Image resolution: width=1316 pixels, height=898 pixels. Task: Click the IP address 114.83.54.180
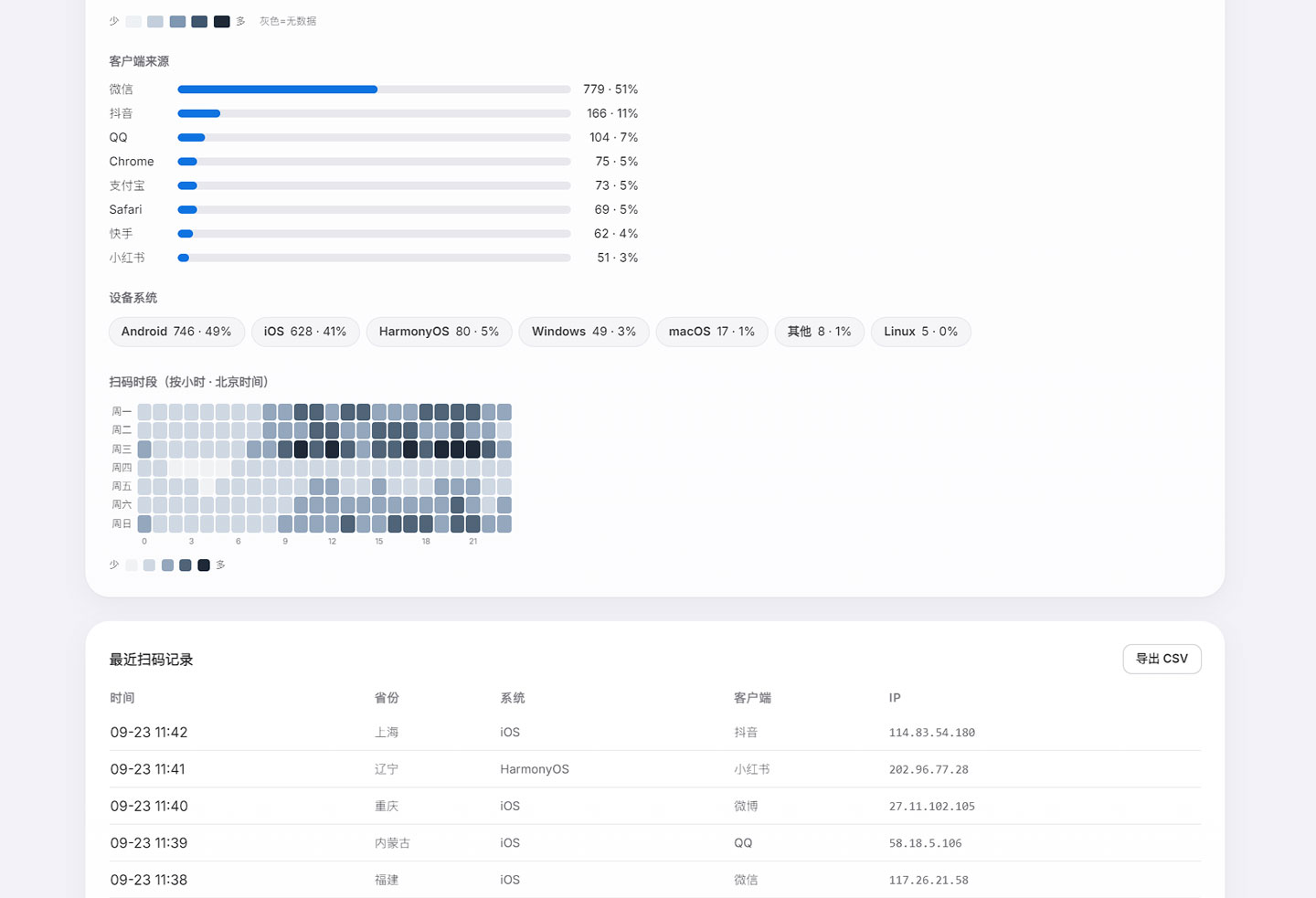932,733
